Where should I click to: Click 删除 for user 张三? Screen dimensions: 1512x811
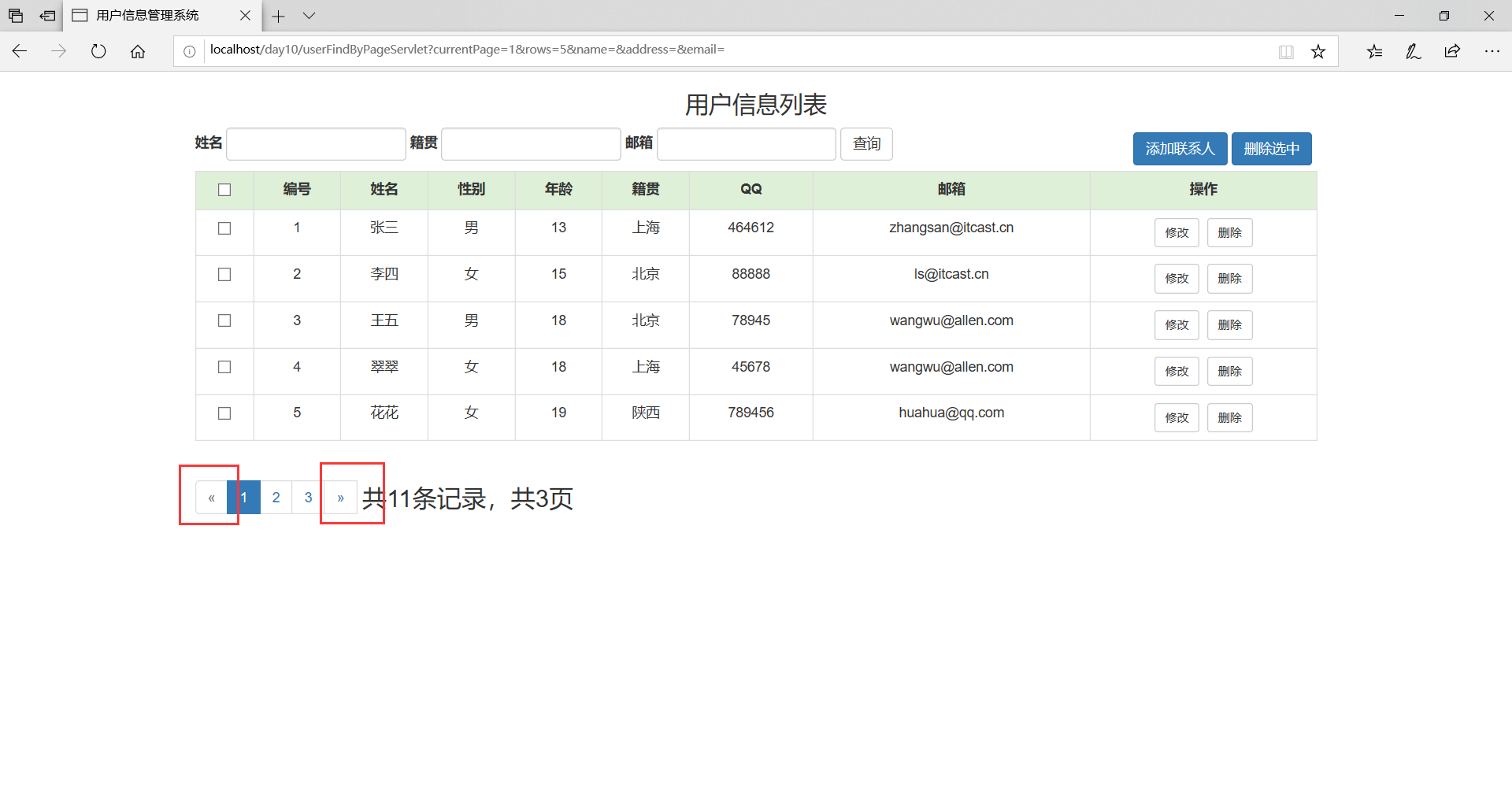coord(1229,233)
